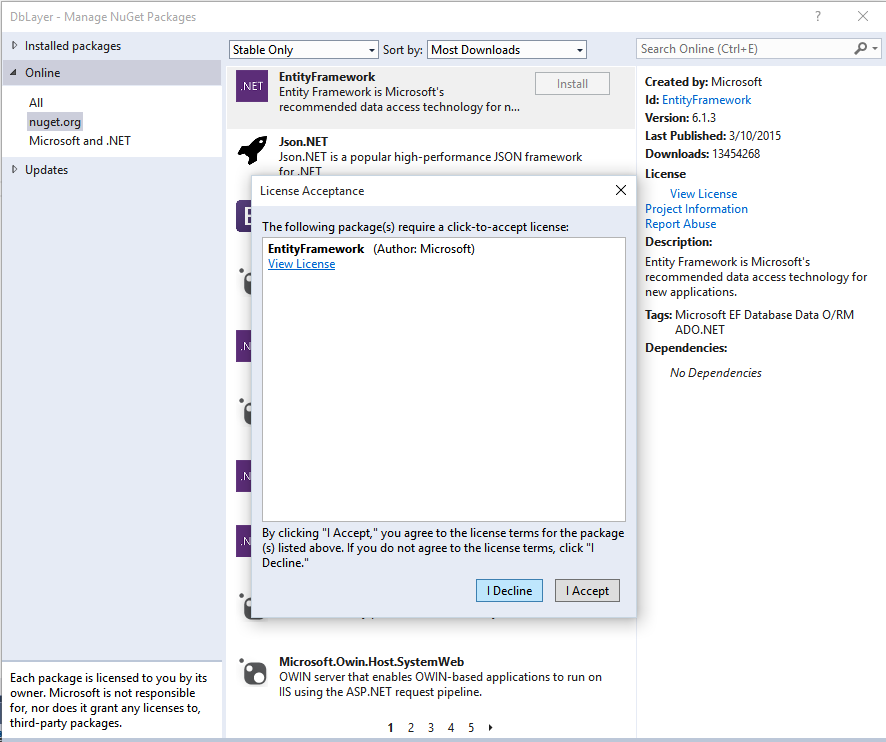This screenshot has height=742, width=886.
Task: Click the EntityFramework .NET package icon
Action: [x=251, y=86]
